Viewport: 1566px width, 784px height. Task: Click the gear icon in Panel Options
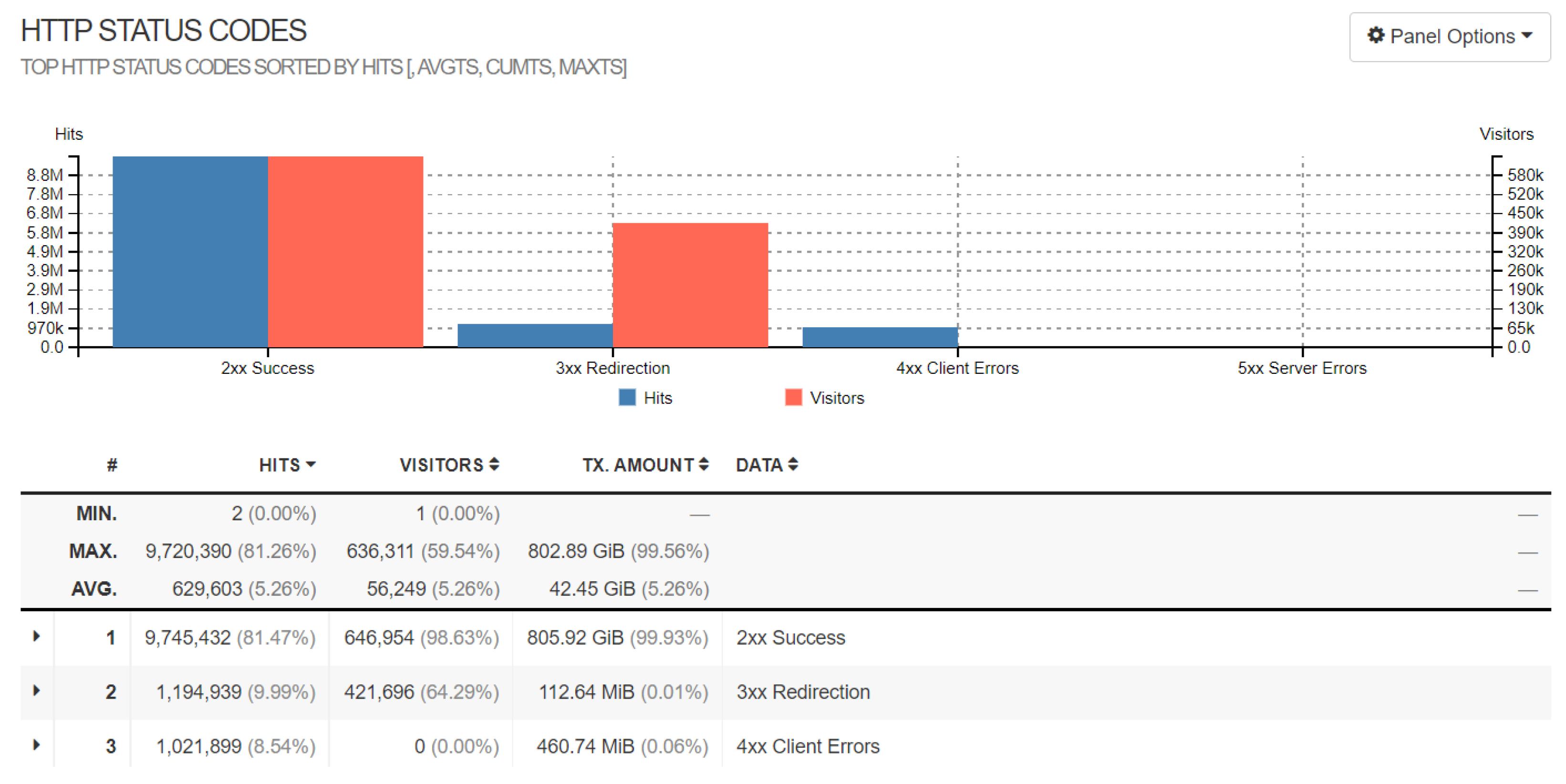1376,35
